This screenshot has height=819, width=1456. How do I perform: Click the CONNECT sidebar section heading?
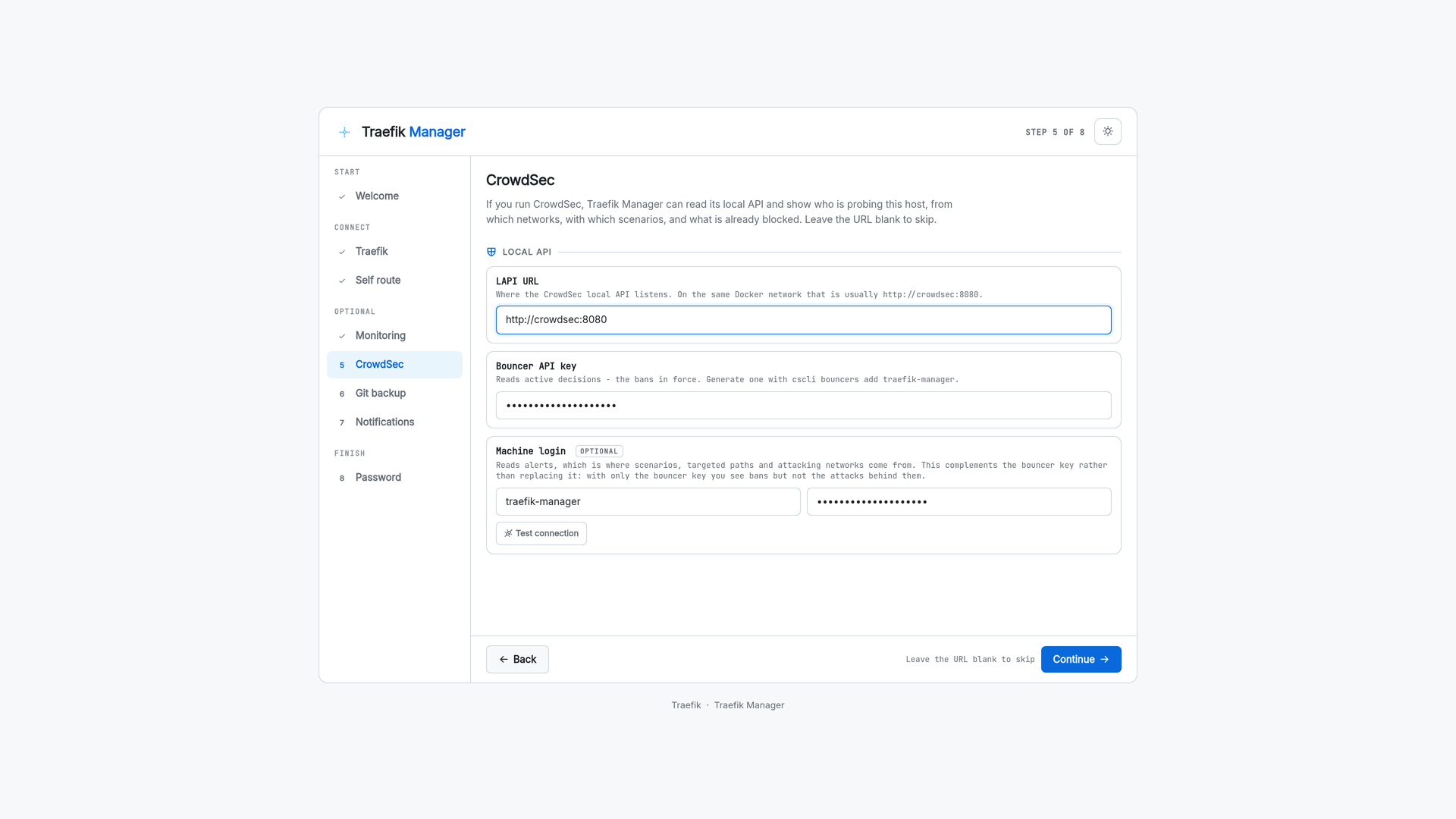point(353,227)
